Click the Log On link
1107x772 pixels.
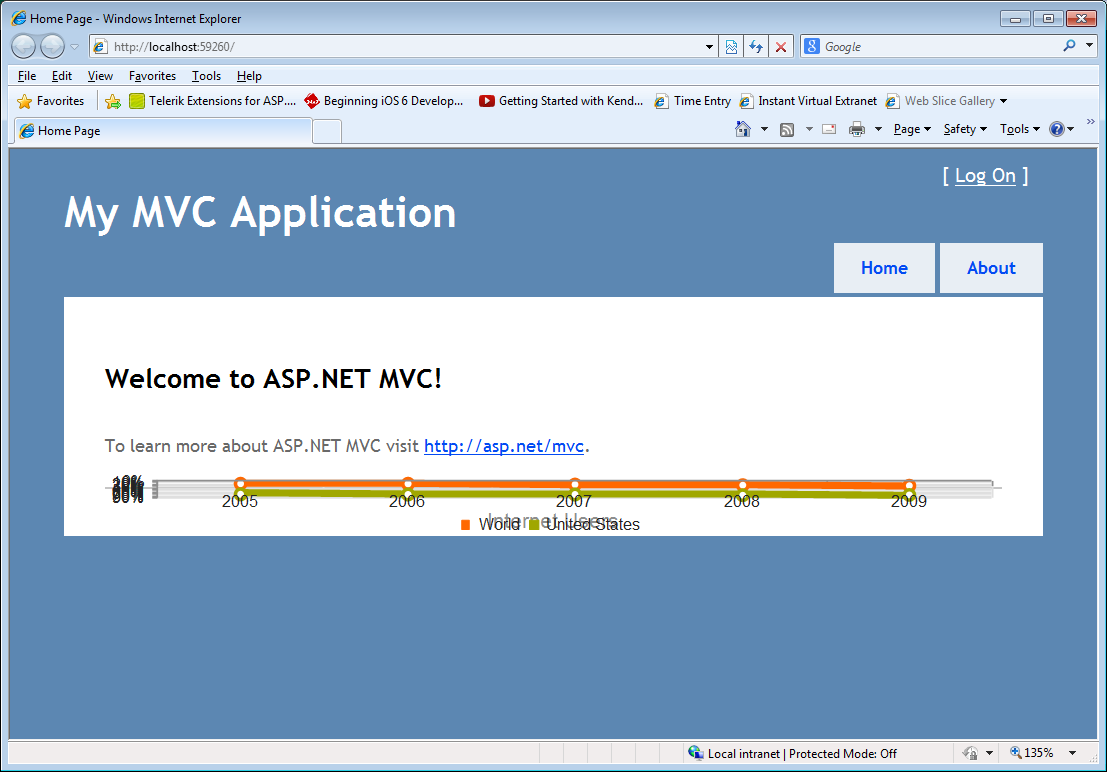pyautogui.click(x=985, y=176)
